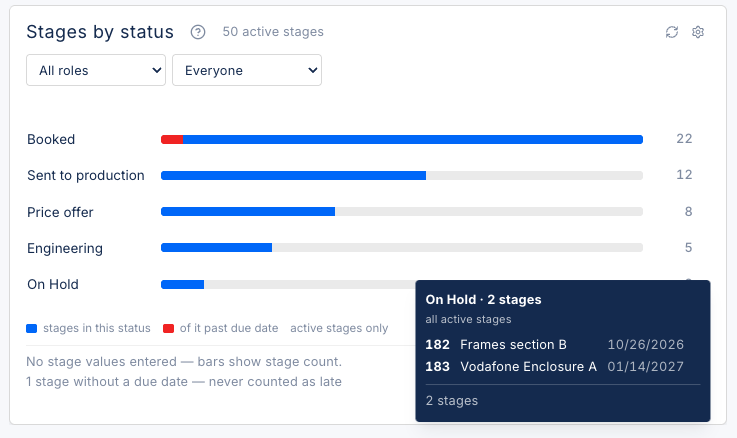
Task: Click the due date 01/14/2027
Action: (x=645, y=367)
